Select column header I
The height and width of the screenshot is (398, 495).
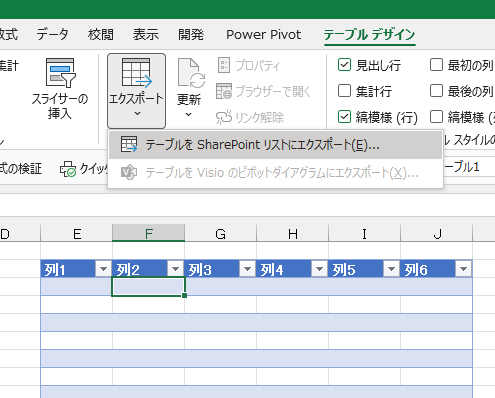364,233
